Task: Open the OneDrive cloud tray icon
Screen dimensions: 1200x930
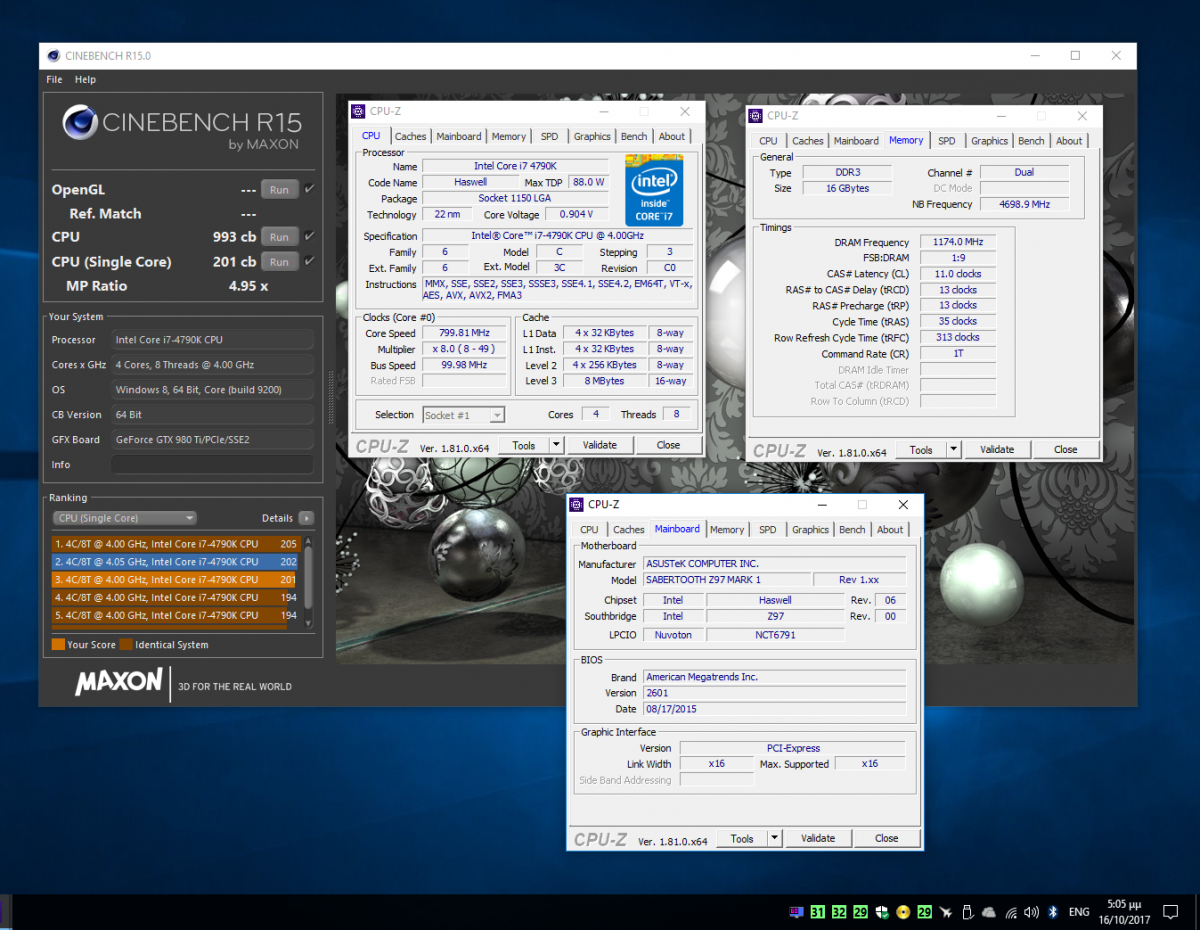Action: [989, 912]
